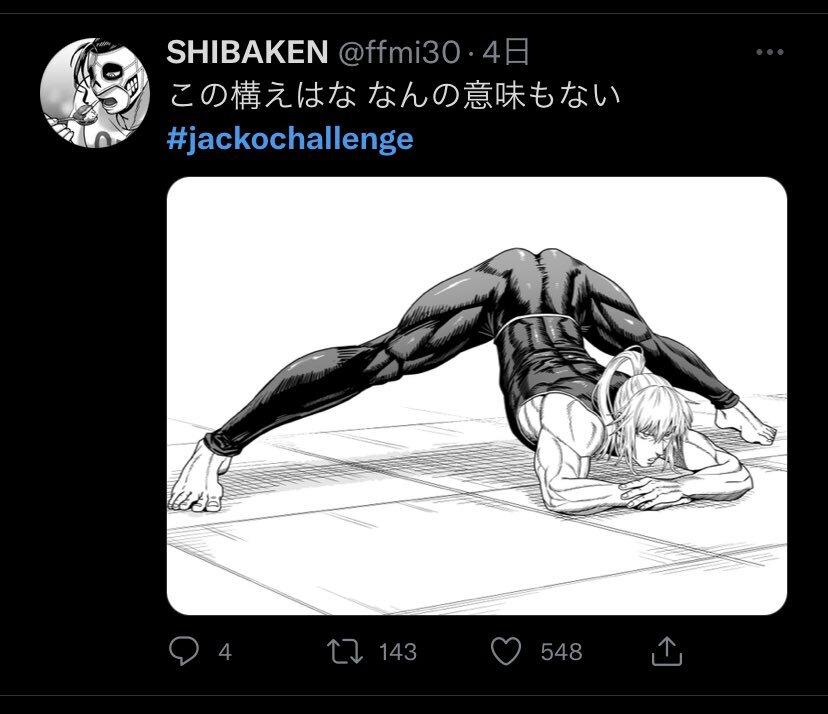Open the #jackochallenge hashtag
Image resolution: width=828 pixels, height=714 pixels.
pos(290,138)
